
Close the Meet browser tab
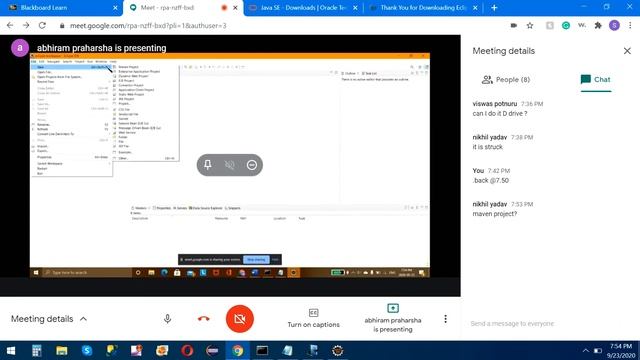[x=236, y=8]
